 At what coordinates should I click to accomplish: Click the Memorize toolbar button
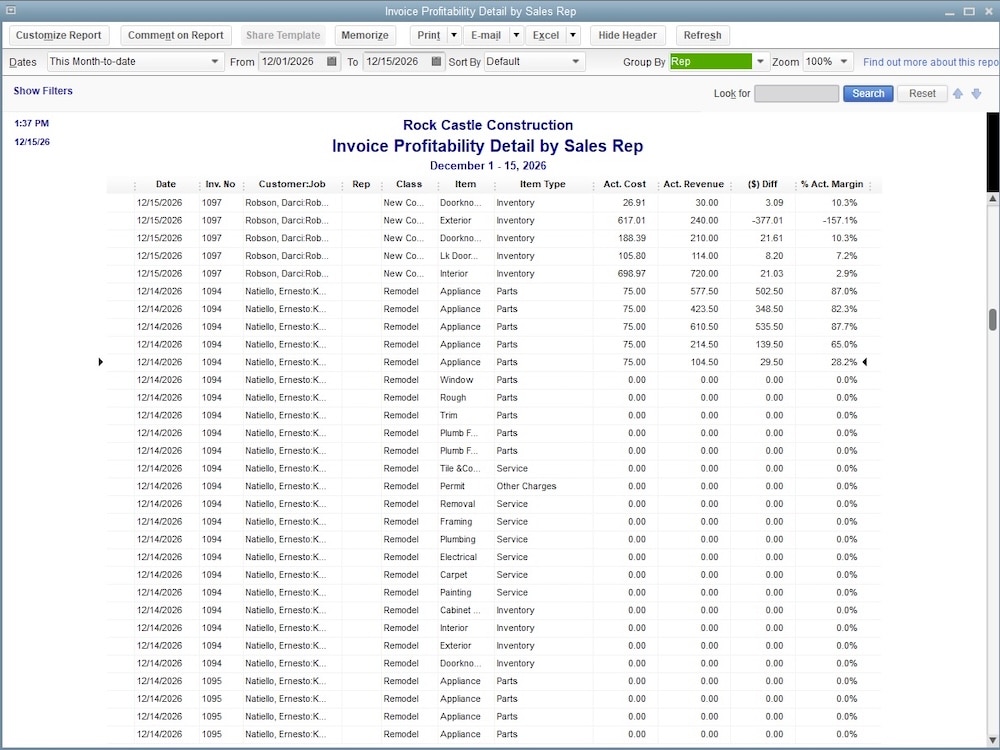[x=365, y=35]
